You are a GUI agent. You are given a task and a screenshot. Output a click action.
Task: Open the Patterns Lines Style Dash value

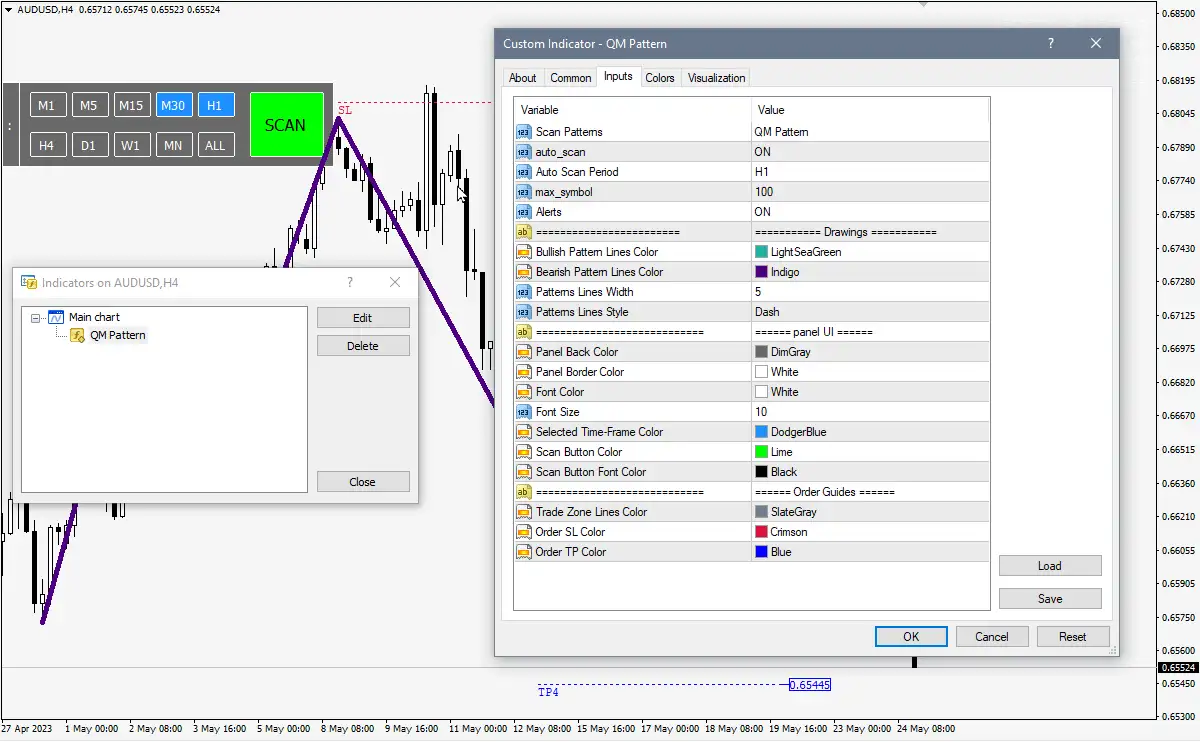[x=870, y=312]
